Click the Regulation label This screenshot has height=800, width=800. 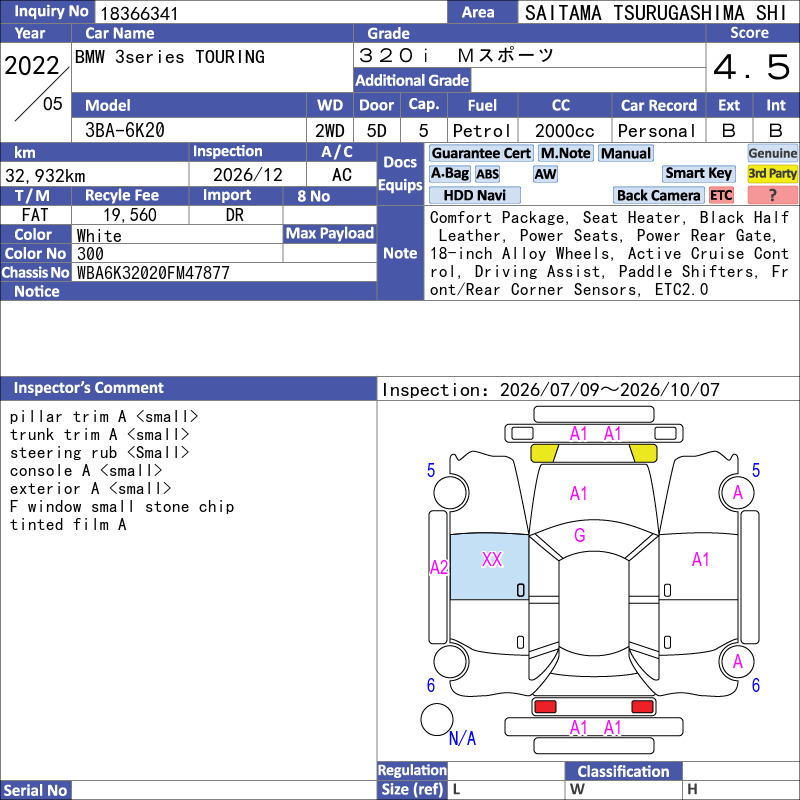[412, 770]
